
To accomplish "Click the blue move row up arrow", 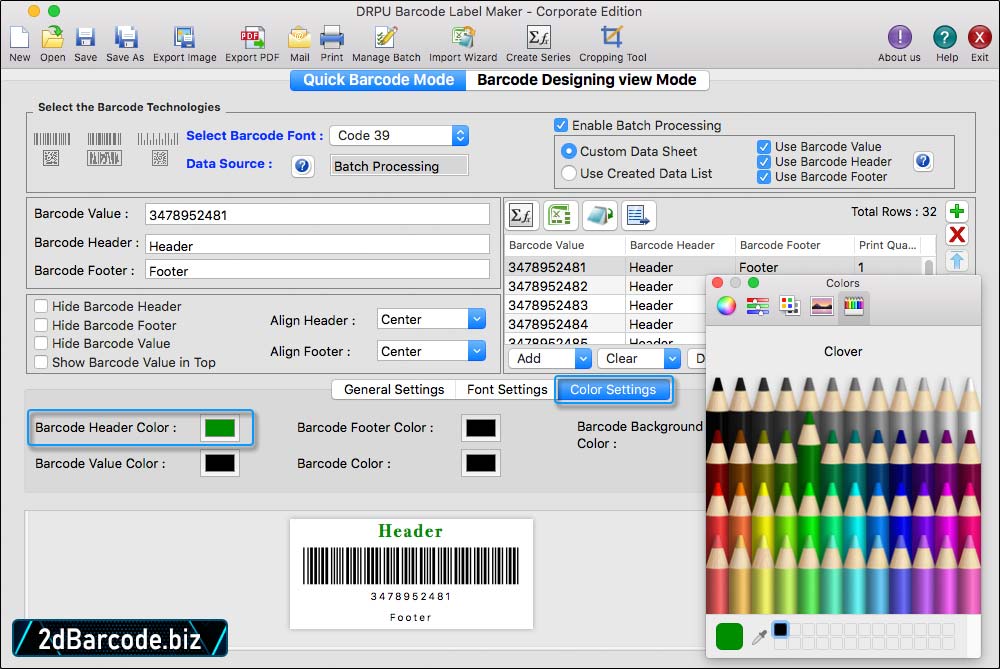I will coord(957,260).
